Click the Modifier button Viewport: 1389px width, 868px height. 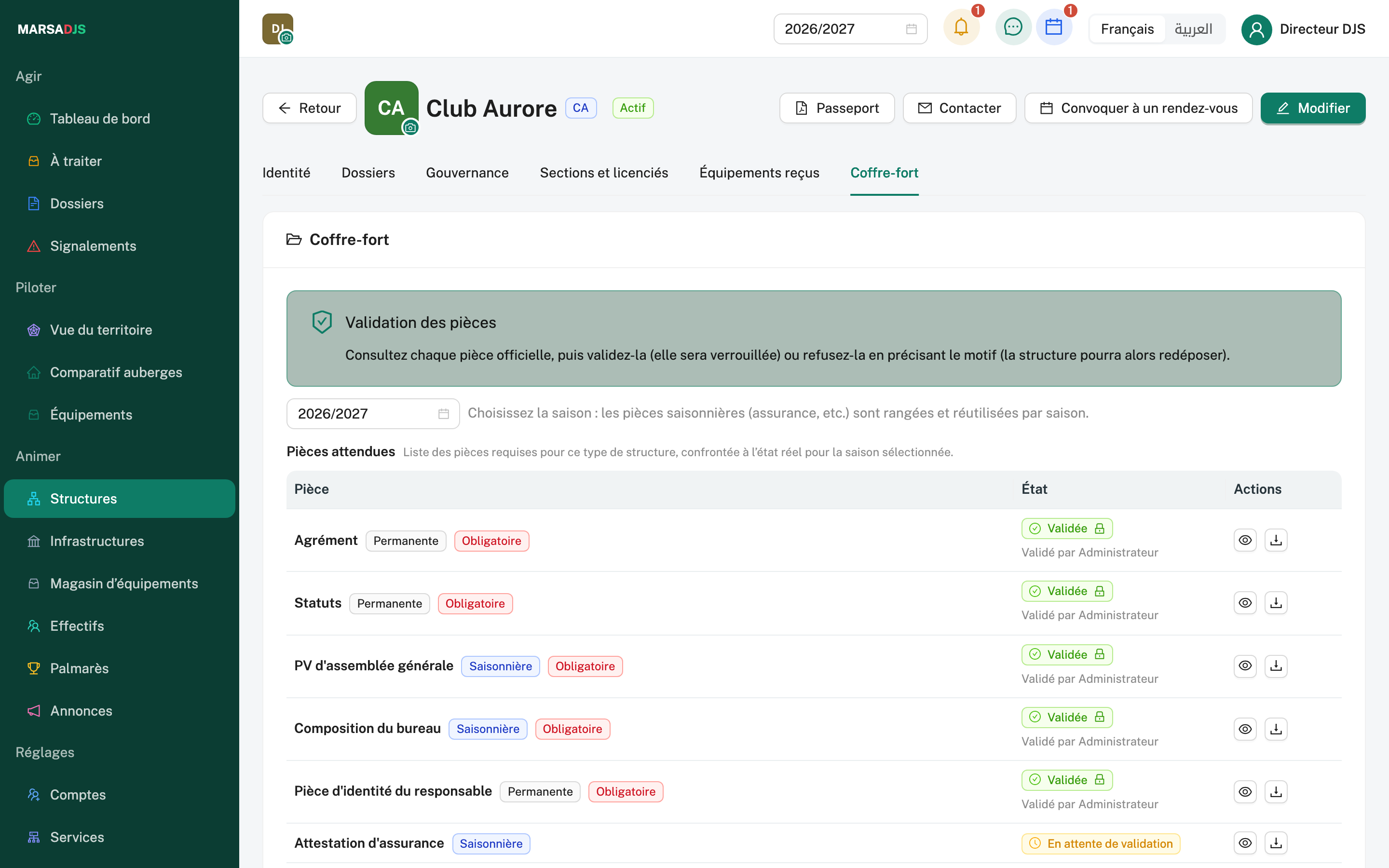[1313, 108]
